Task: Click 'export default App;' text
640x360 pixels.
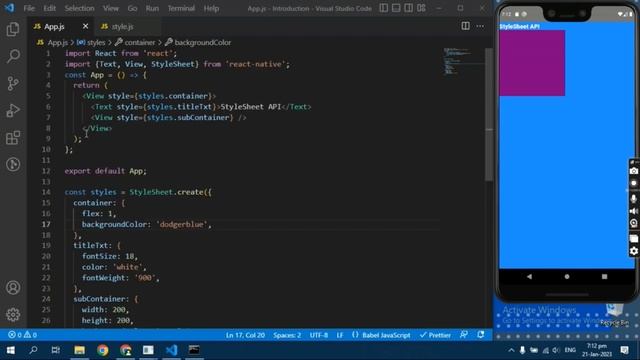Action: tap(105, 171)
